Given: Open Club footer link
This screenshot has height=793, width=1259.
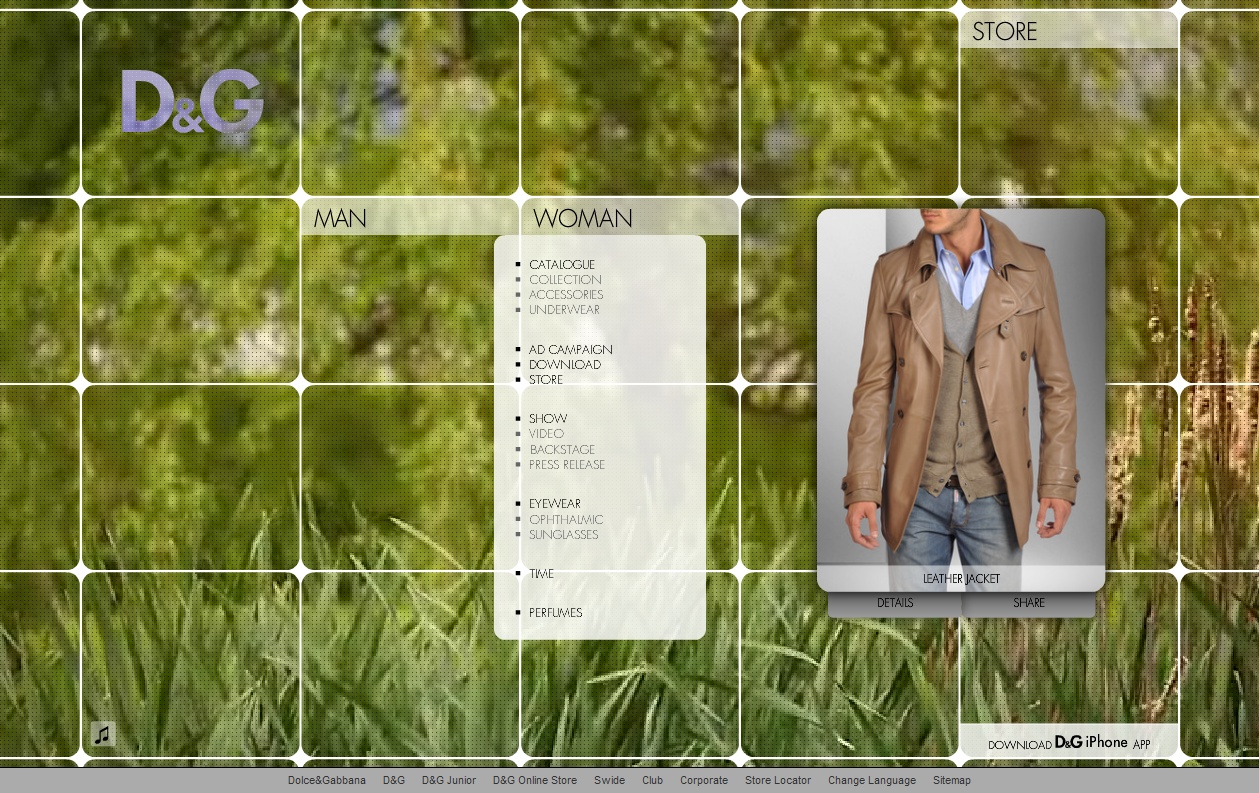Looking at the screenshot, I should [653, 781].
